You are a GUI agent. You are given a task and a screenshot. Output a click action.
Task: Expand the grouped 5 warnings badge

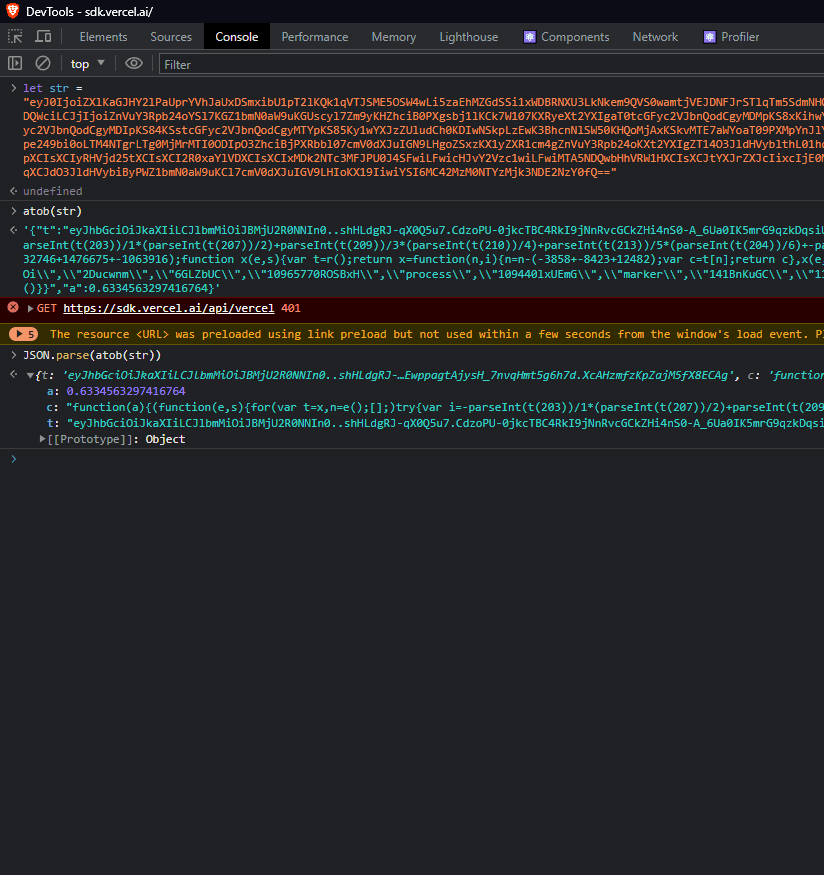click(24, 334)
